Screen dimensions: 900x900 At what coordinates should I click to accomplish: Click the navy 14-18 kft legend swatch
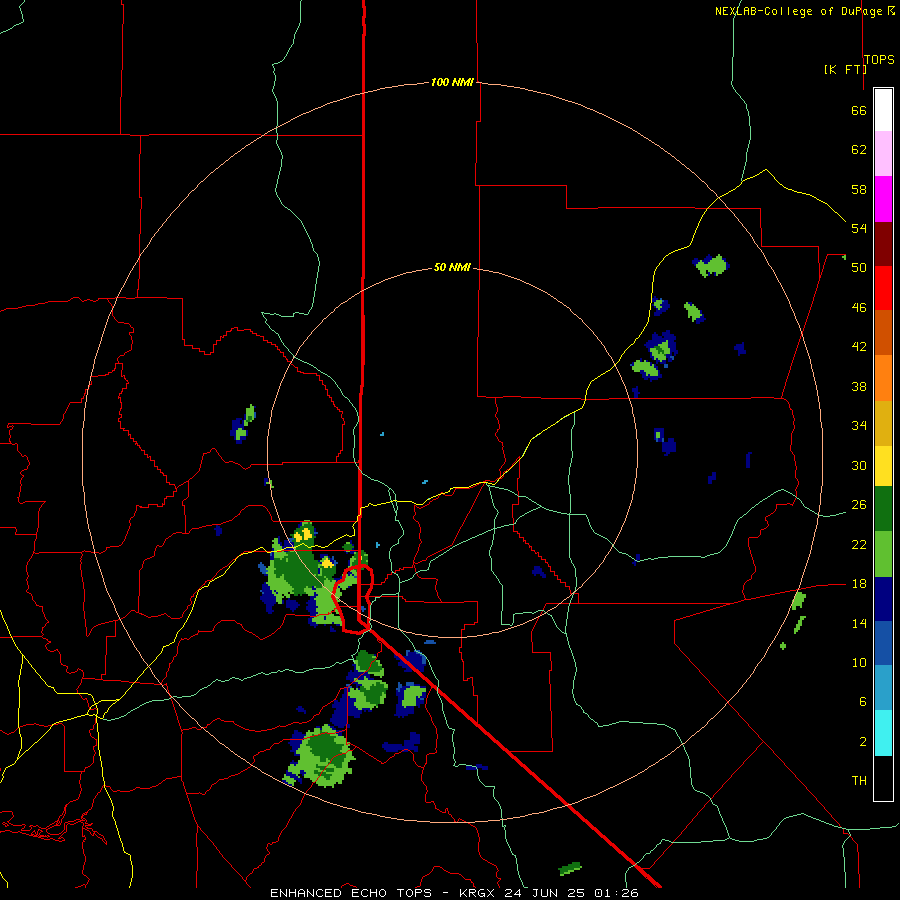883,599
